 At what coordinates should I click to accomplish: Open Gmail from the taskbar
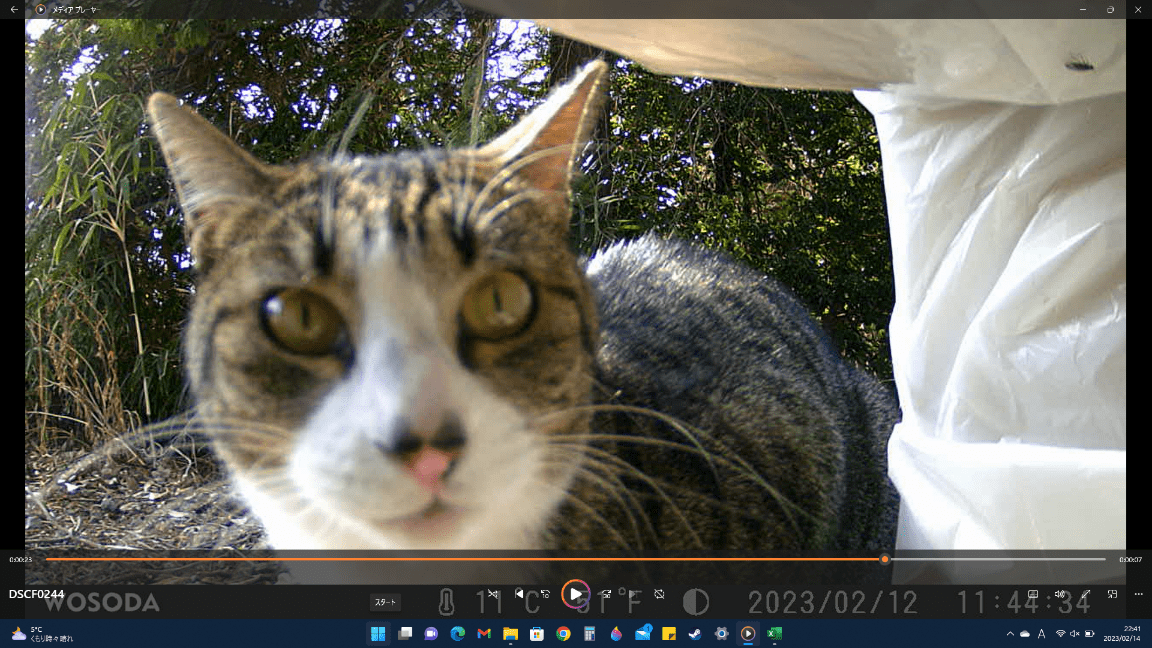click(x=484, y=633)
